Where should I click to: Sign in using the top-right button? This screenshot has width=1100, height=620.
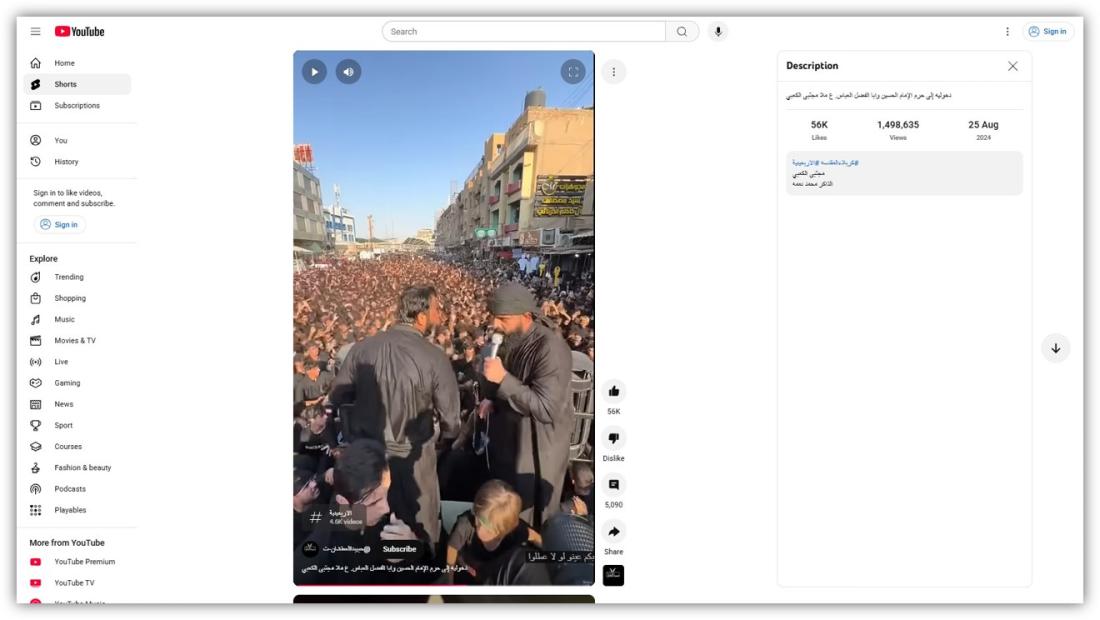tap(1047, 32)
